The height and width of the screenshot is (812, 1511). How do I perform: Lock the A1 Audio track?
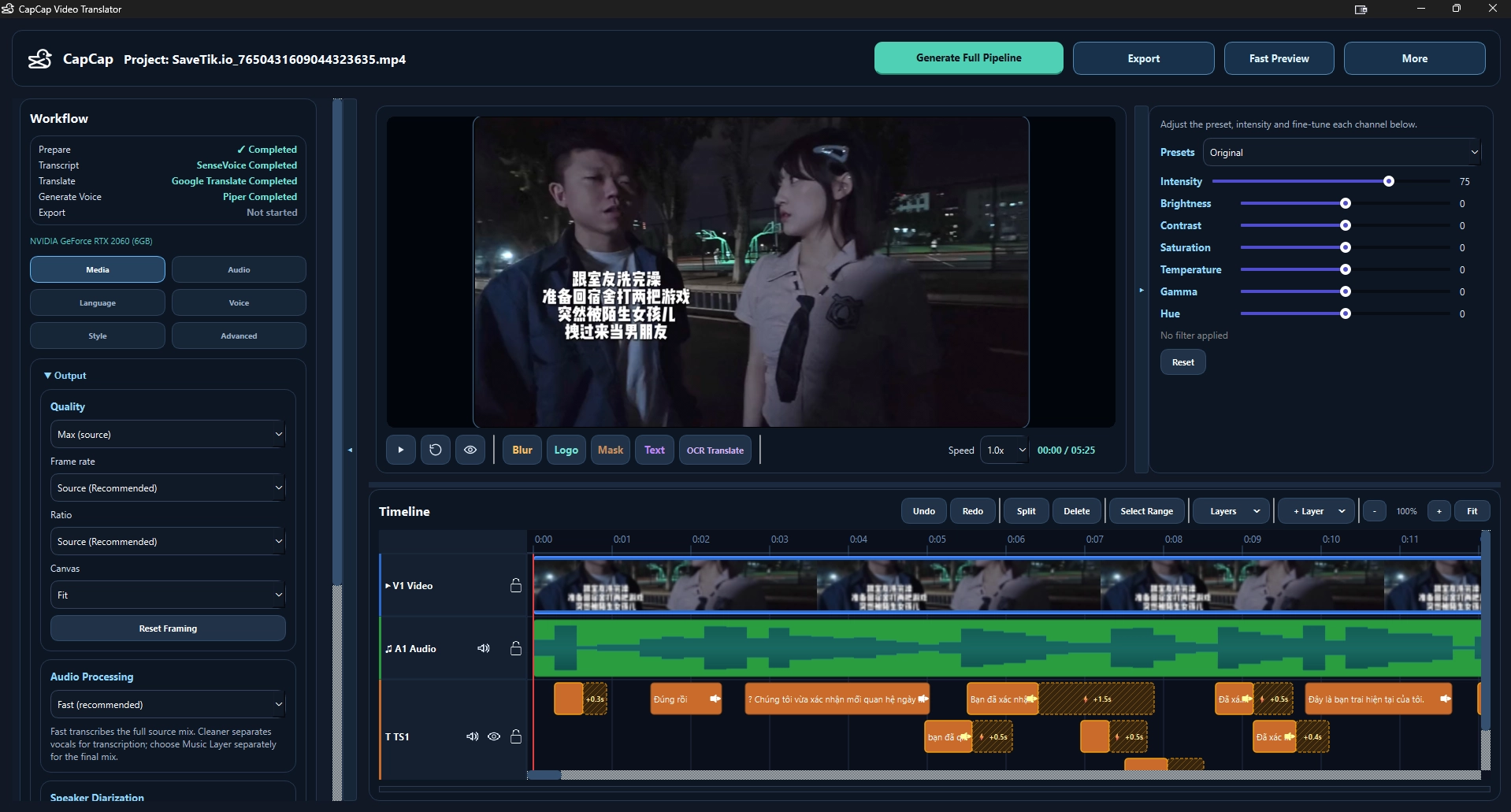[x=516, y=648]
